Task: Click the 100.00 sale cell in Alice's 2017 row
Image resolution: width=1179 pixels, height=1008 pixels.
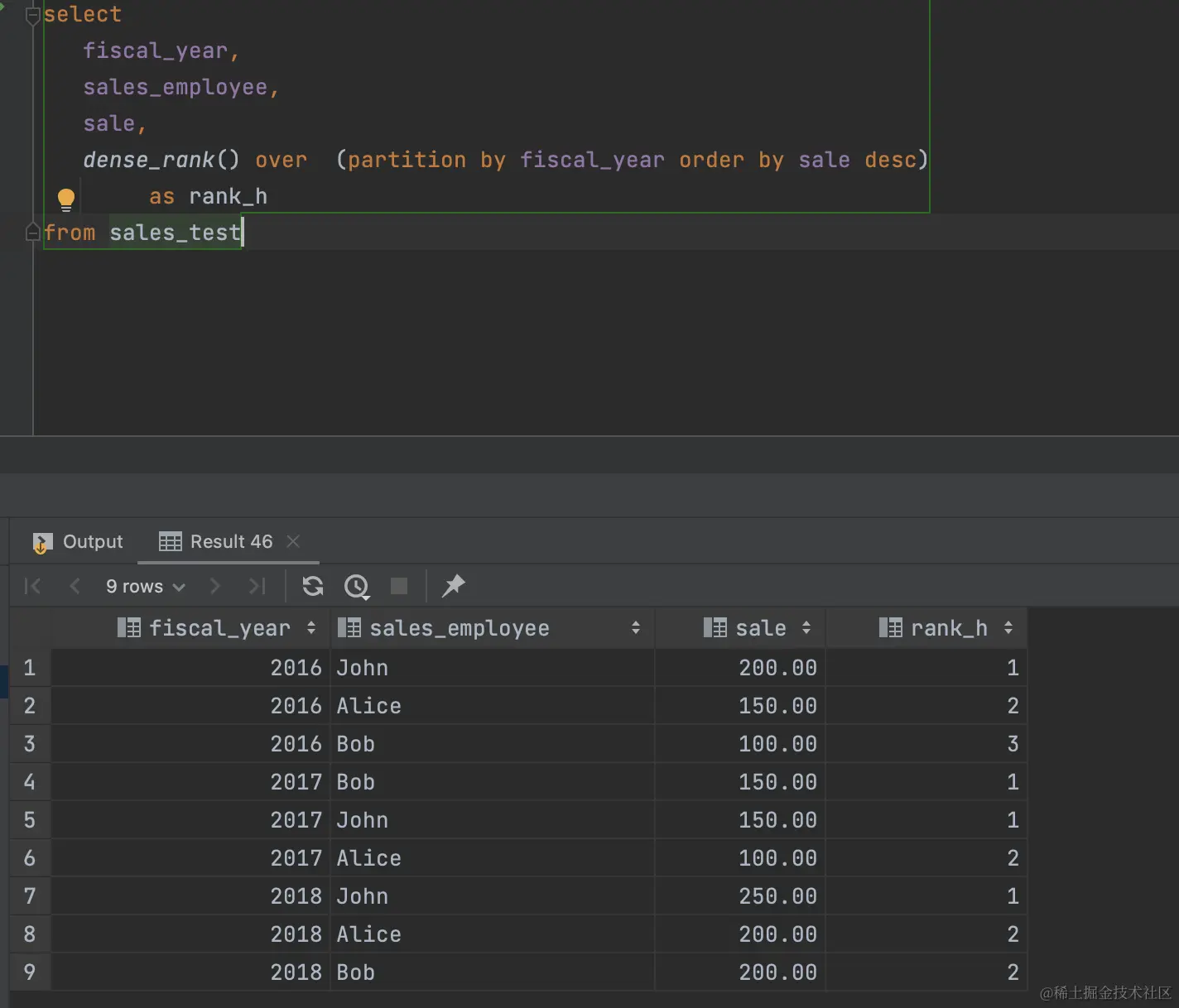Action: click(740, 858)
